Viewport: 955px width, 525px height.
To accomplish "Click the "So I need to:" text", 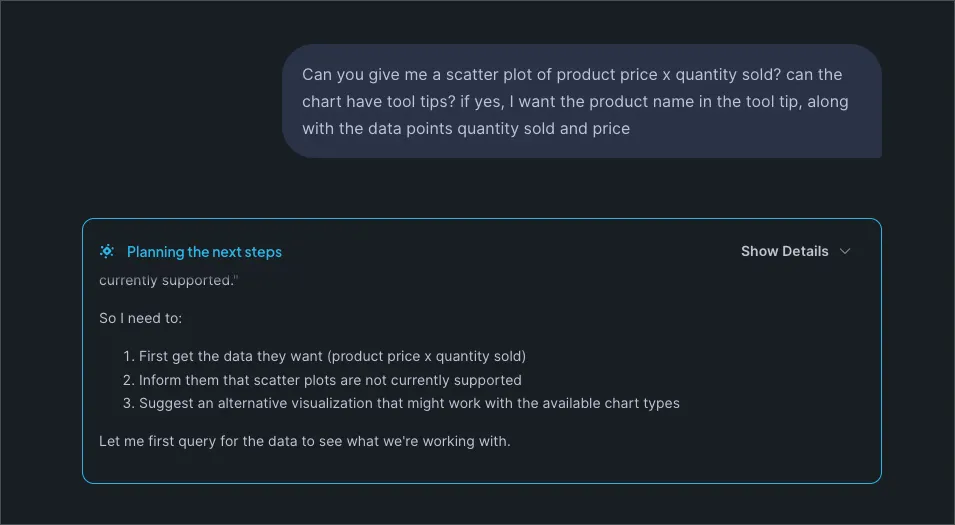I will pos(141,318).
